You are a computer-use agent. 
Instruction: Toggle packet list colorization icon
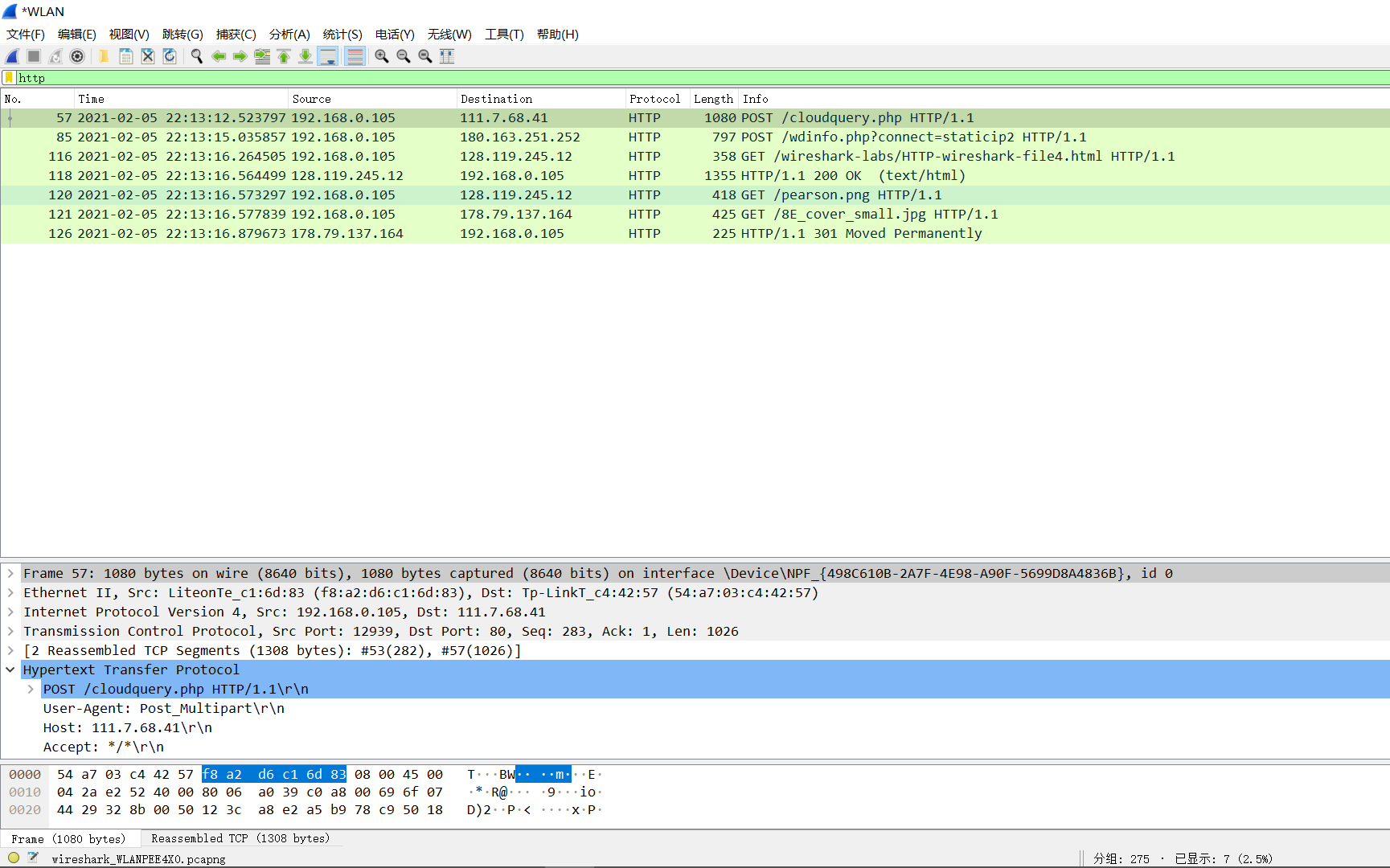[355, 56]
